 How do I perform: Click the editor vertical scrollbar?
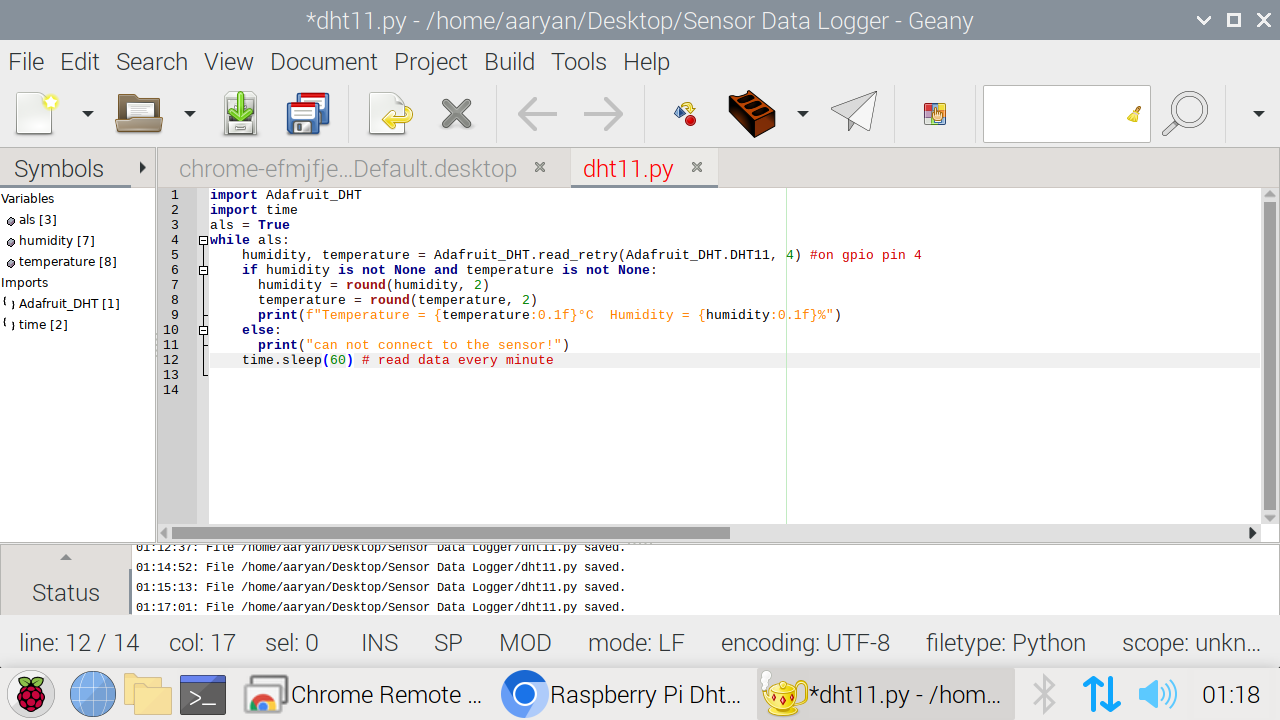click(1270, 355)
